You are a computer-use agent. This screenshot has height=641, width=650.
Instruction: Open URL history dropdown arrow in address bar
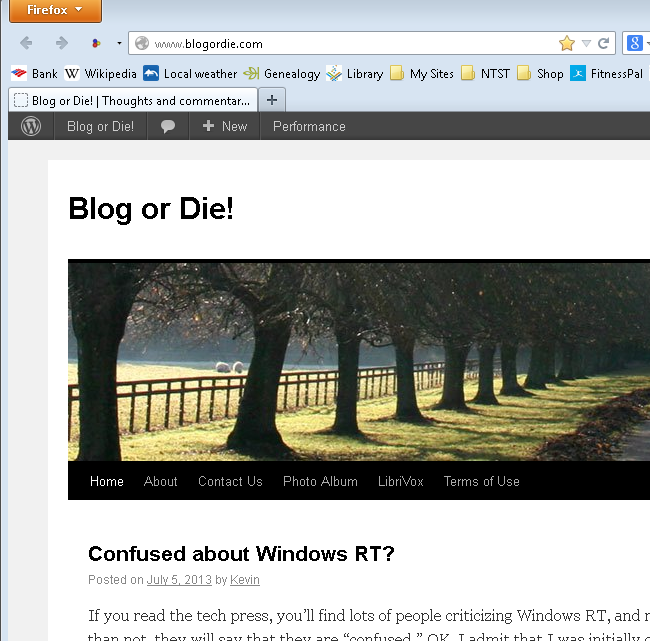[x=586, y=43]
